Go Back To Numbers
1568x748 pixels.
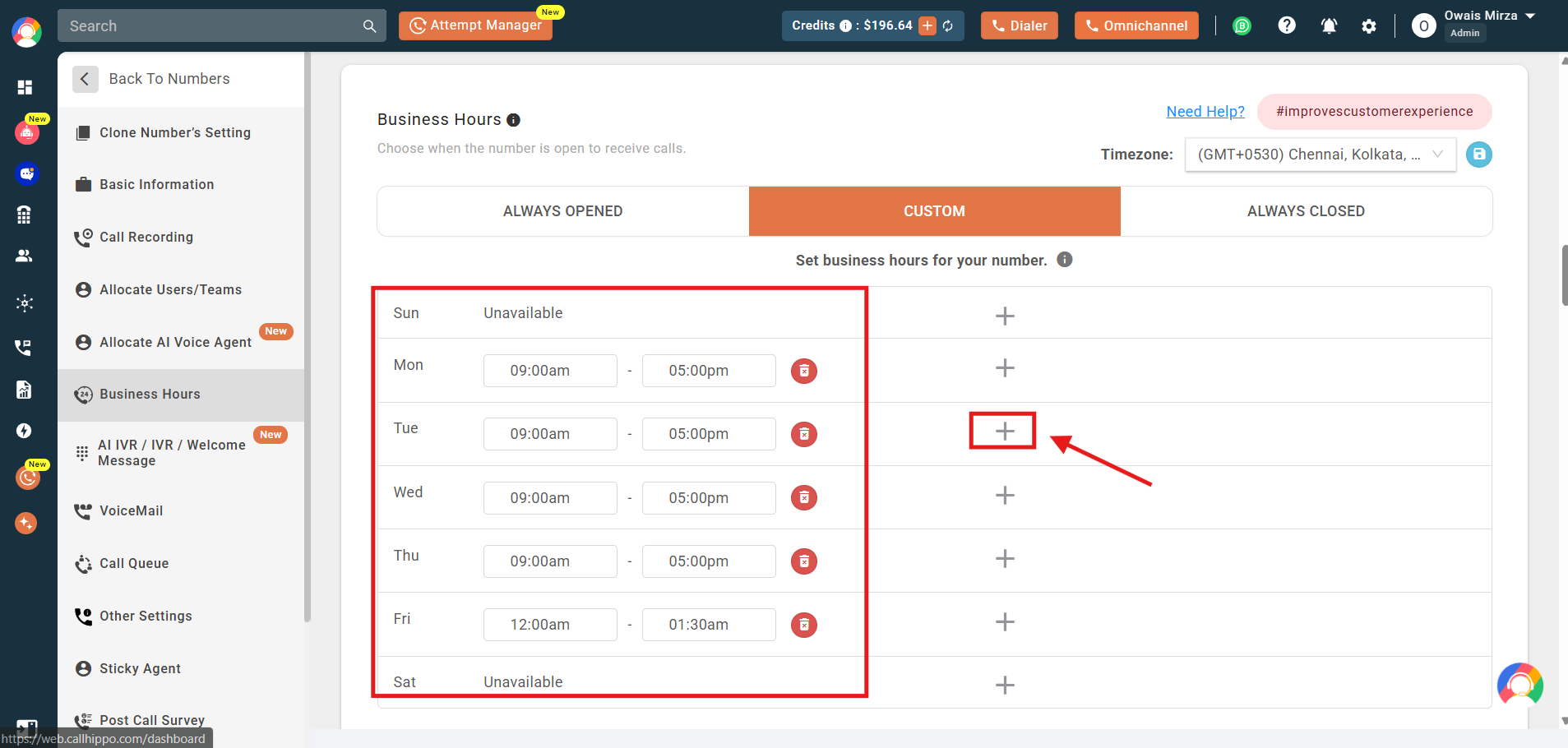pos(152,79)
